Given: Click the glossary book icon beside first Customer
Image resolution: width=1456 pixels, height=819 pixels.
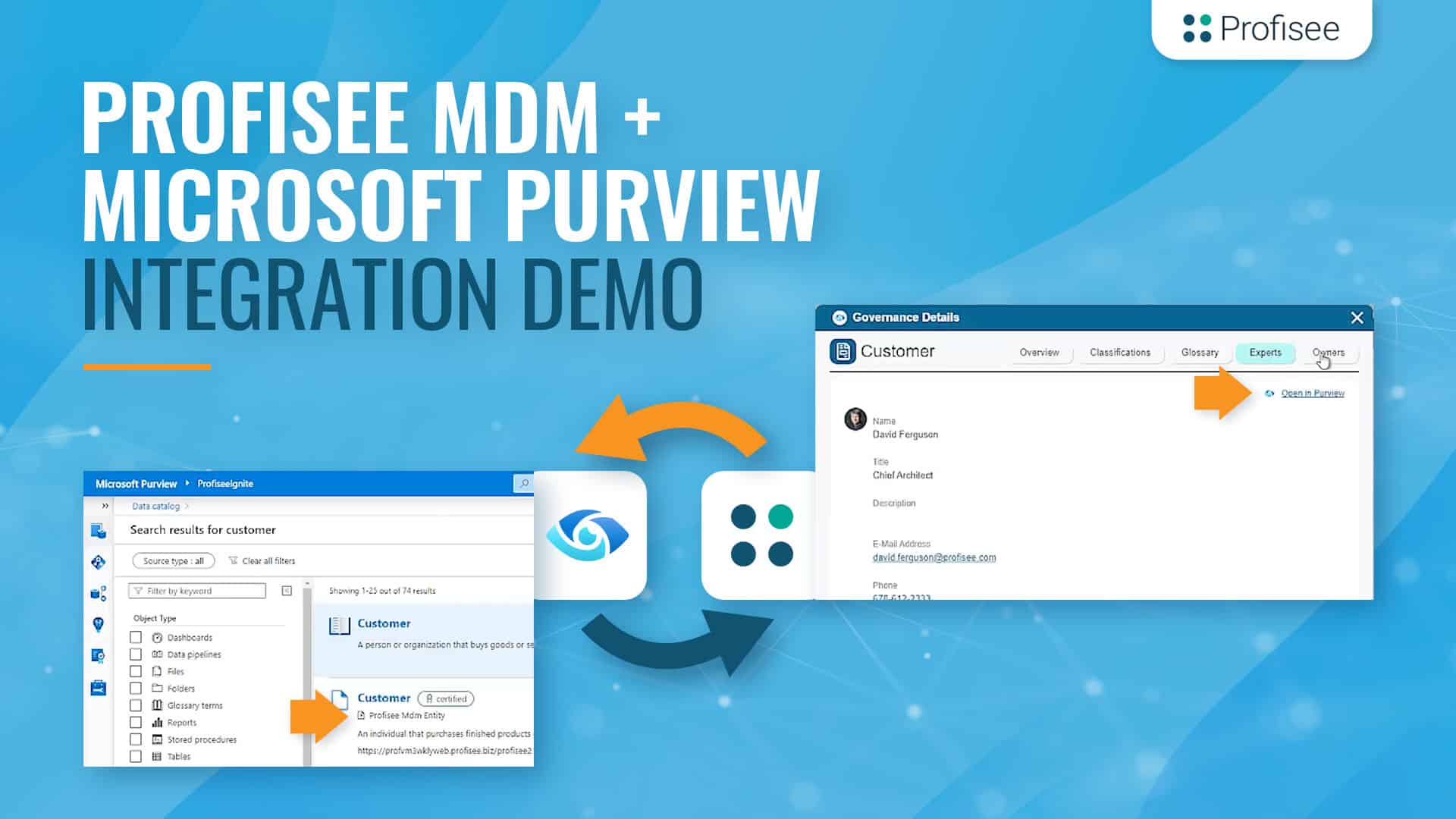Looking at the screenshot, I should tap(339, 626).
